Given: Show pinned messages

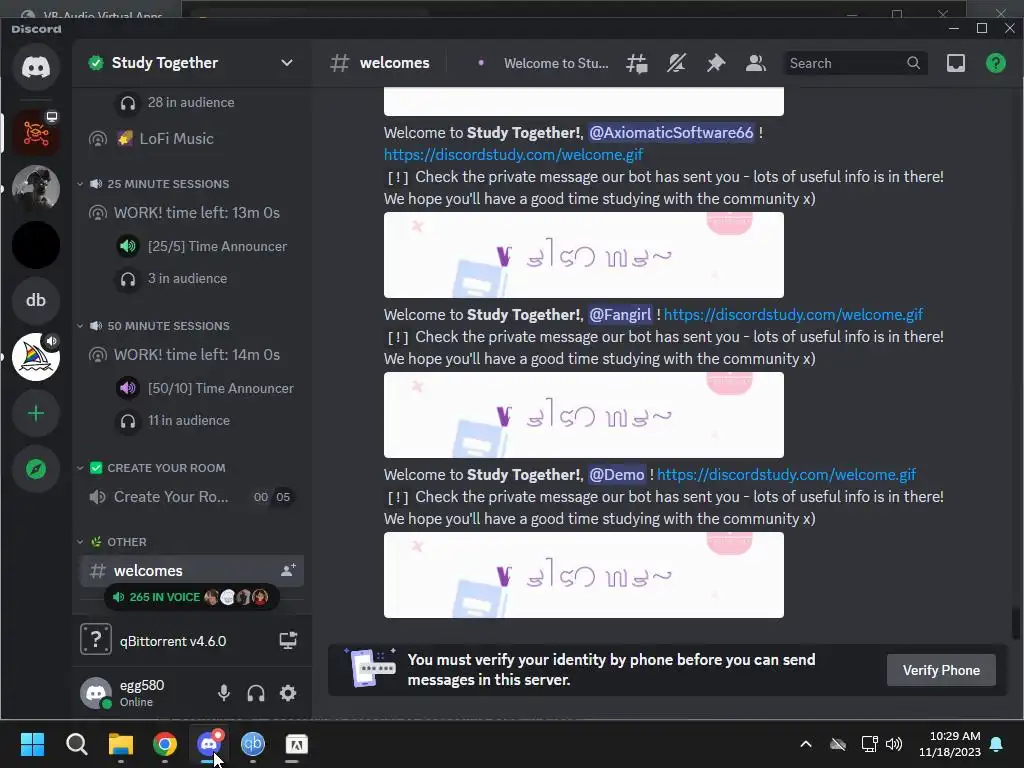Looking at the screenshot, I should tap(716, 63).
